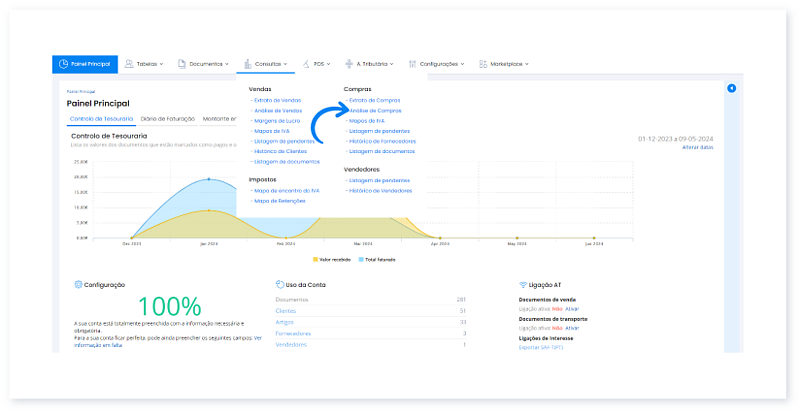Collapse the side panel with blue arrow
This screenshot has width=800, height=413.
tap(731, 89)
